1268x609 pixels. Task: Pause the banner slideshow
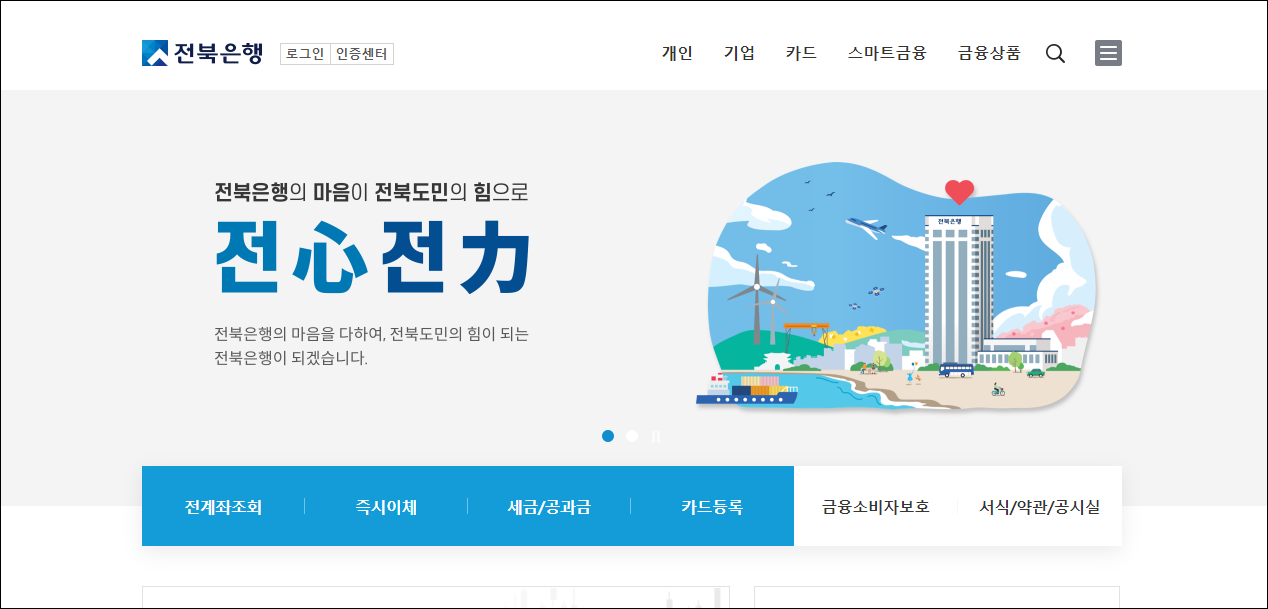click(x=656, y=436)
